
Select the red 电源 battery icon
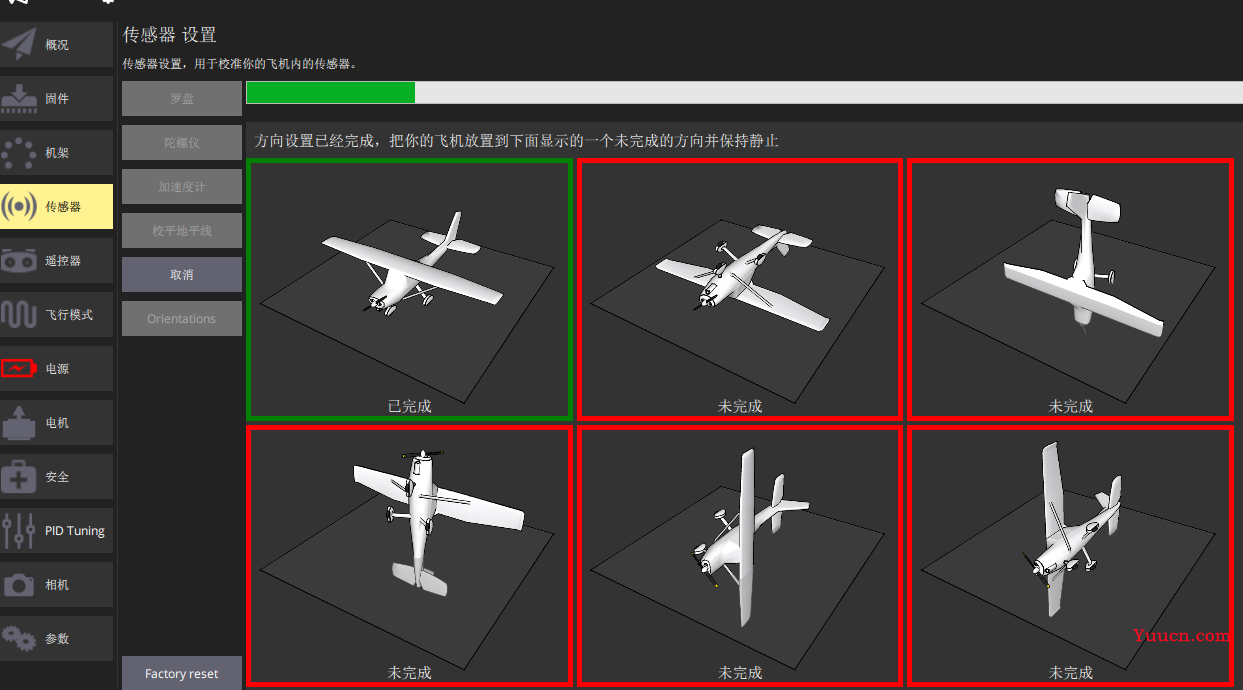coord(19,369)
